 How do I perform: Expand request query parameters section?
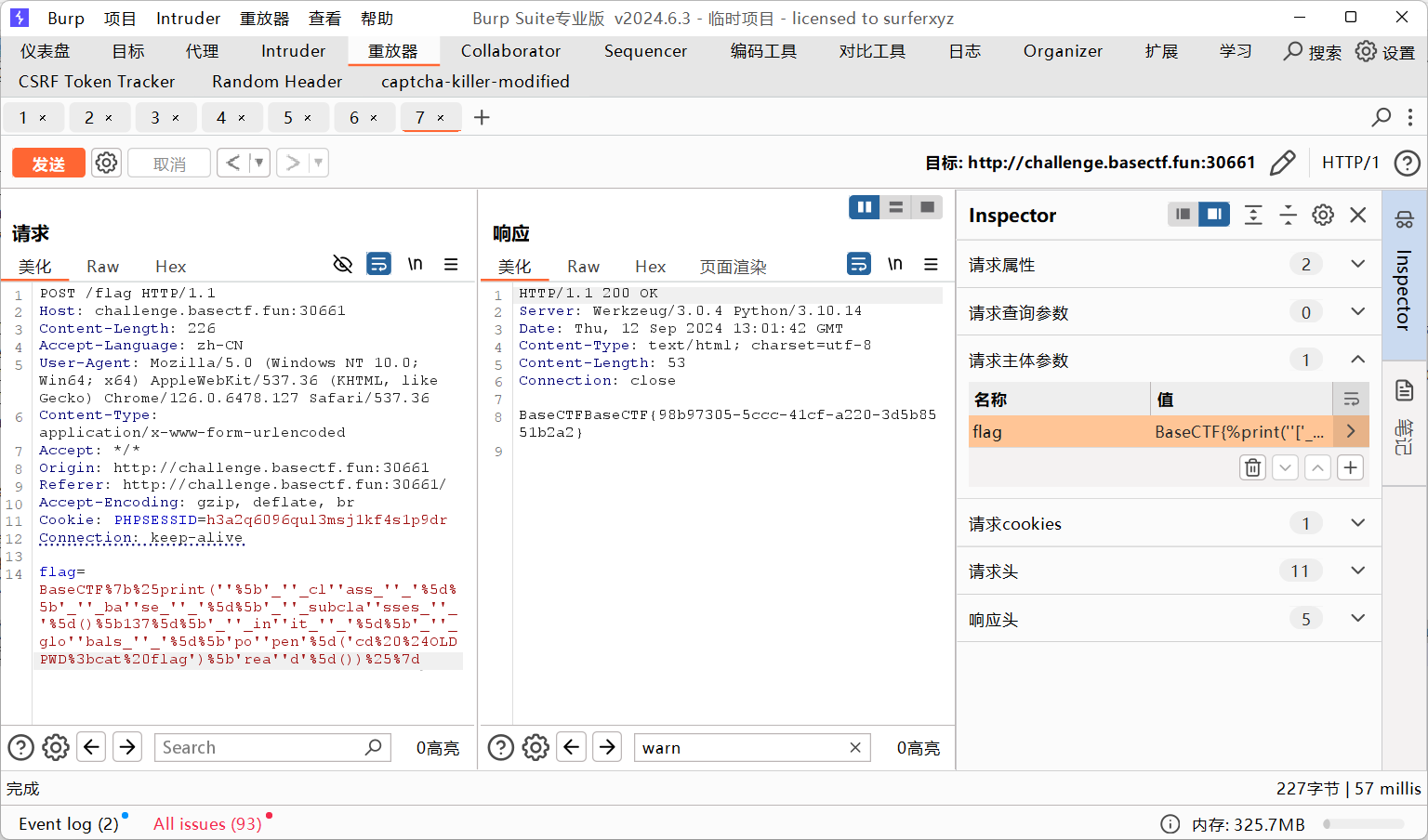tap(1357, 311)
